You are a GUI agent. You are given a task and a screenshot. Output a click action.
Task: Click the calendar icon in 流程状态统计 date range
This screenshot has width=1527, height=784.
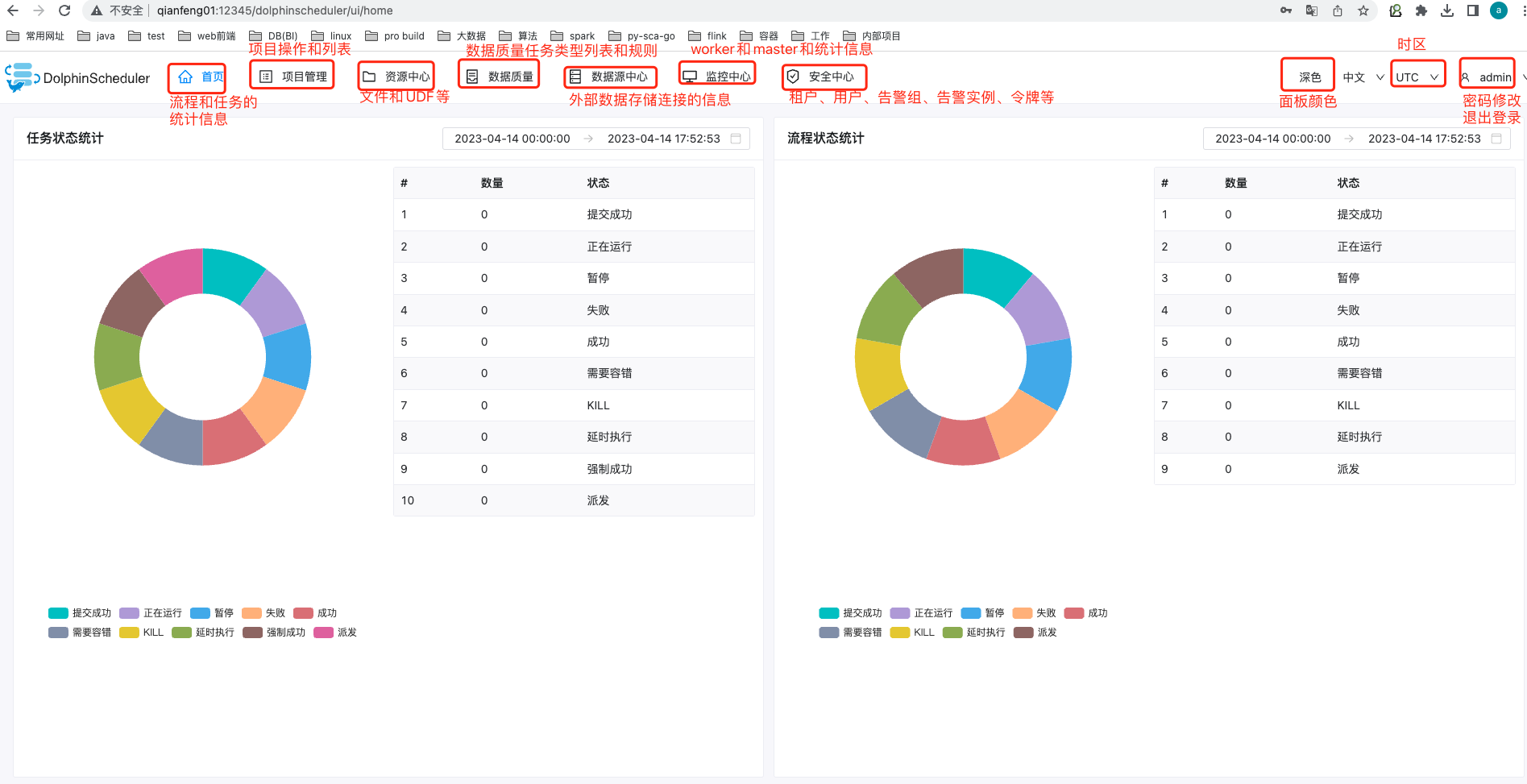(1496, 139)
